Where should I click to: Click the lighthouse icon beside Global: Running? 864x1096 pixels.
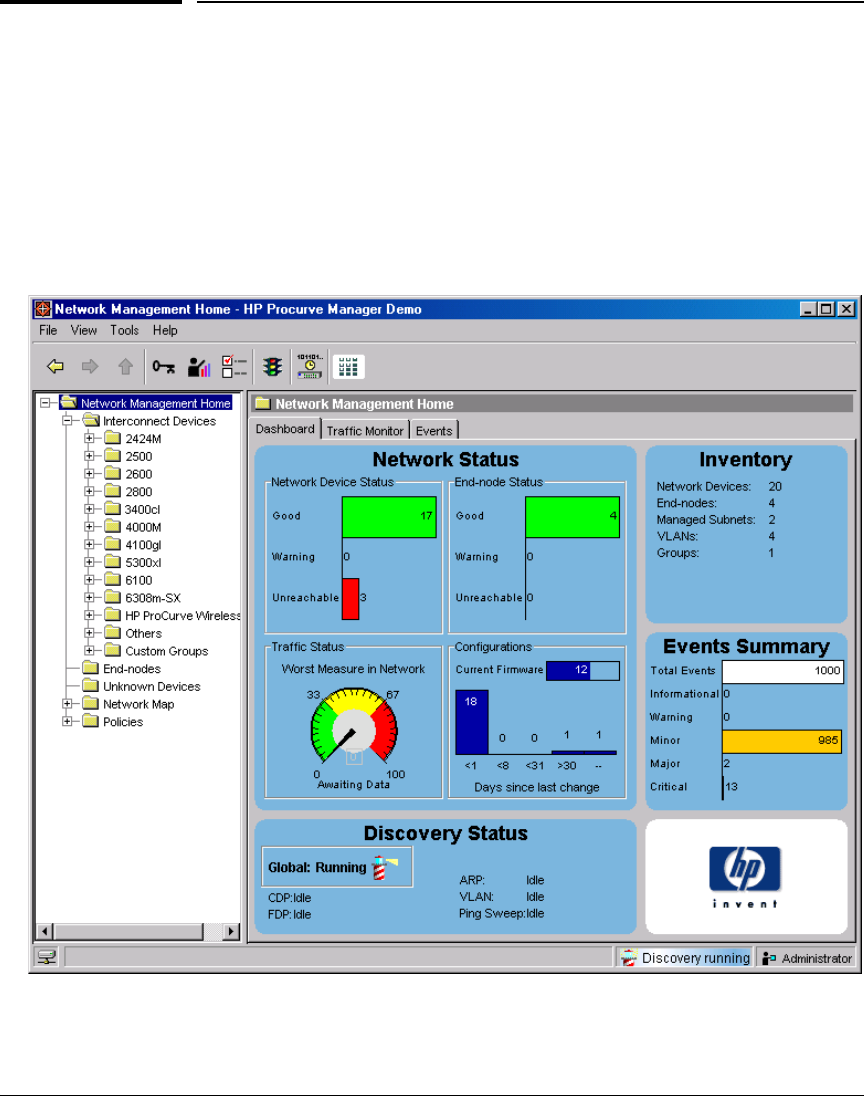[x=383, y=867]
